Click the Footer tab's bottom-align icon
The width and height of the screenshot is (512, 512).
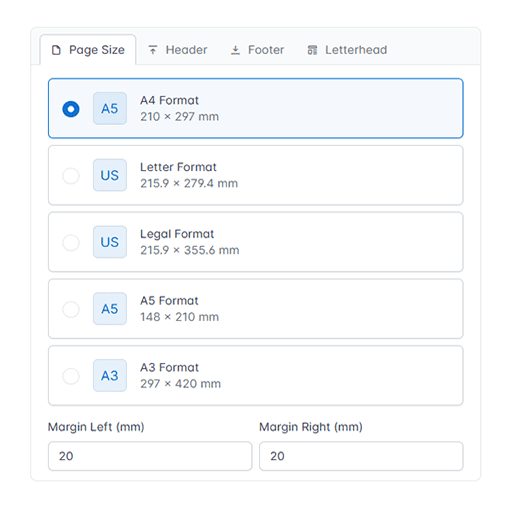point(235,50)
